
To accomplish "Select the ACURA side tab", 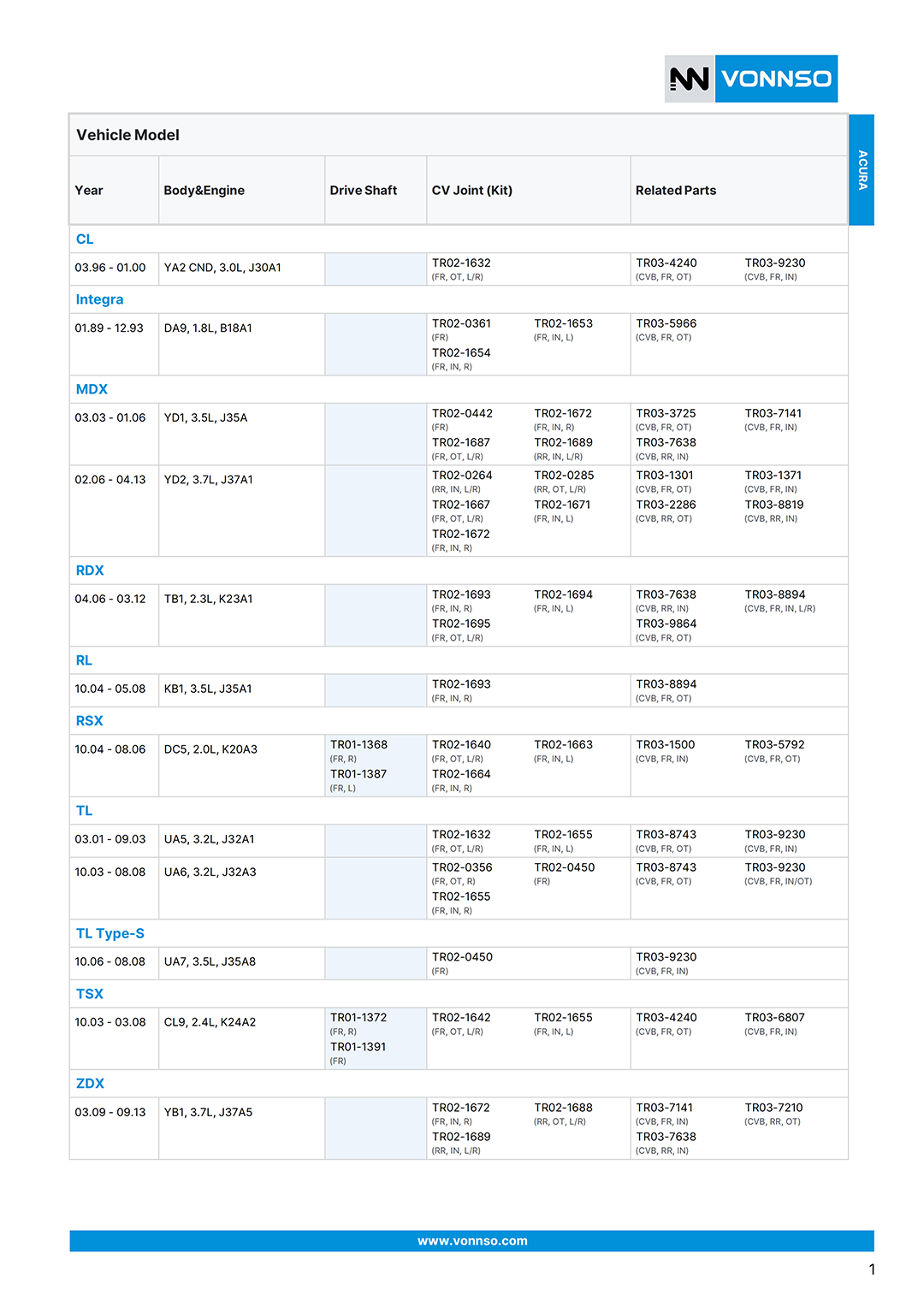I will [x=862, y=169].
